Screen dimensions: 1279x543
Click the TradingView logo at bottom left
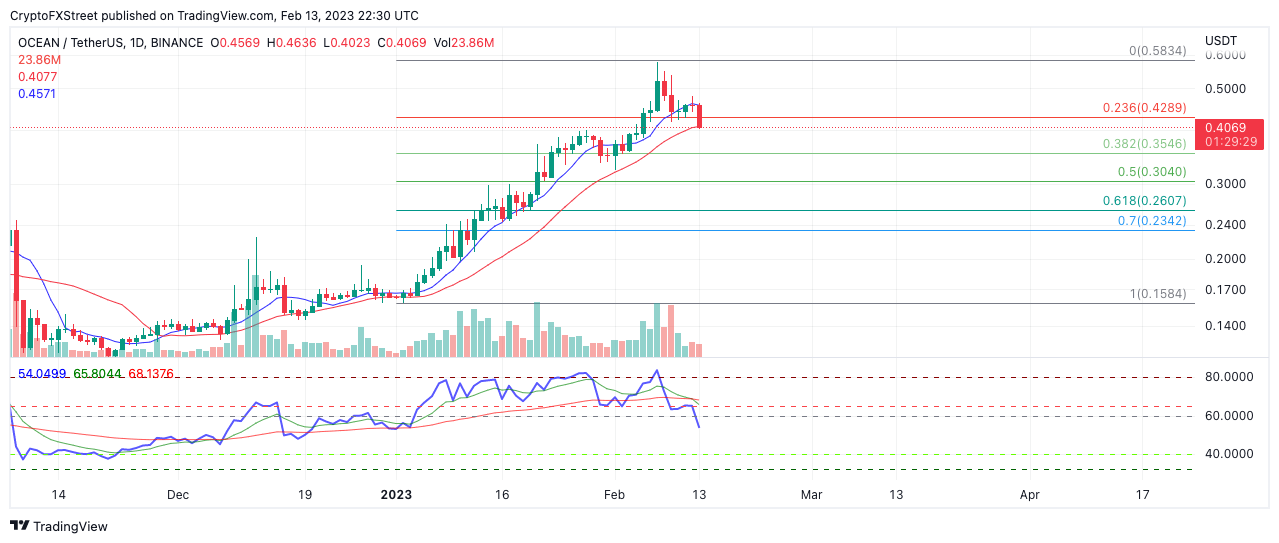[59, 526]
